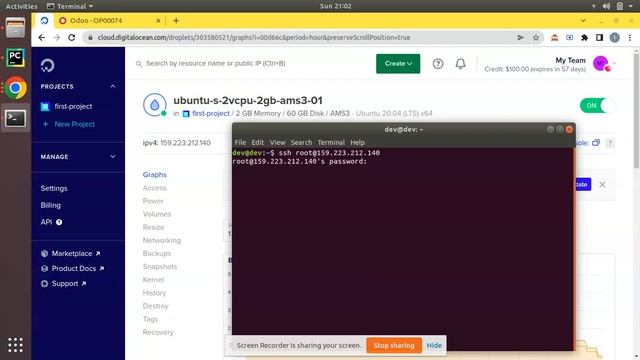Open notifications bell icon
This screenshot has height=360, width=640.
(460, 64)
